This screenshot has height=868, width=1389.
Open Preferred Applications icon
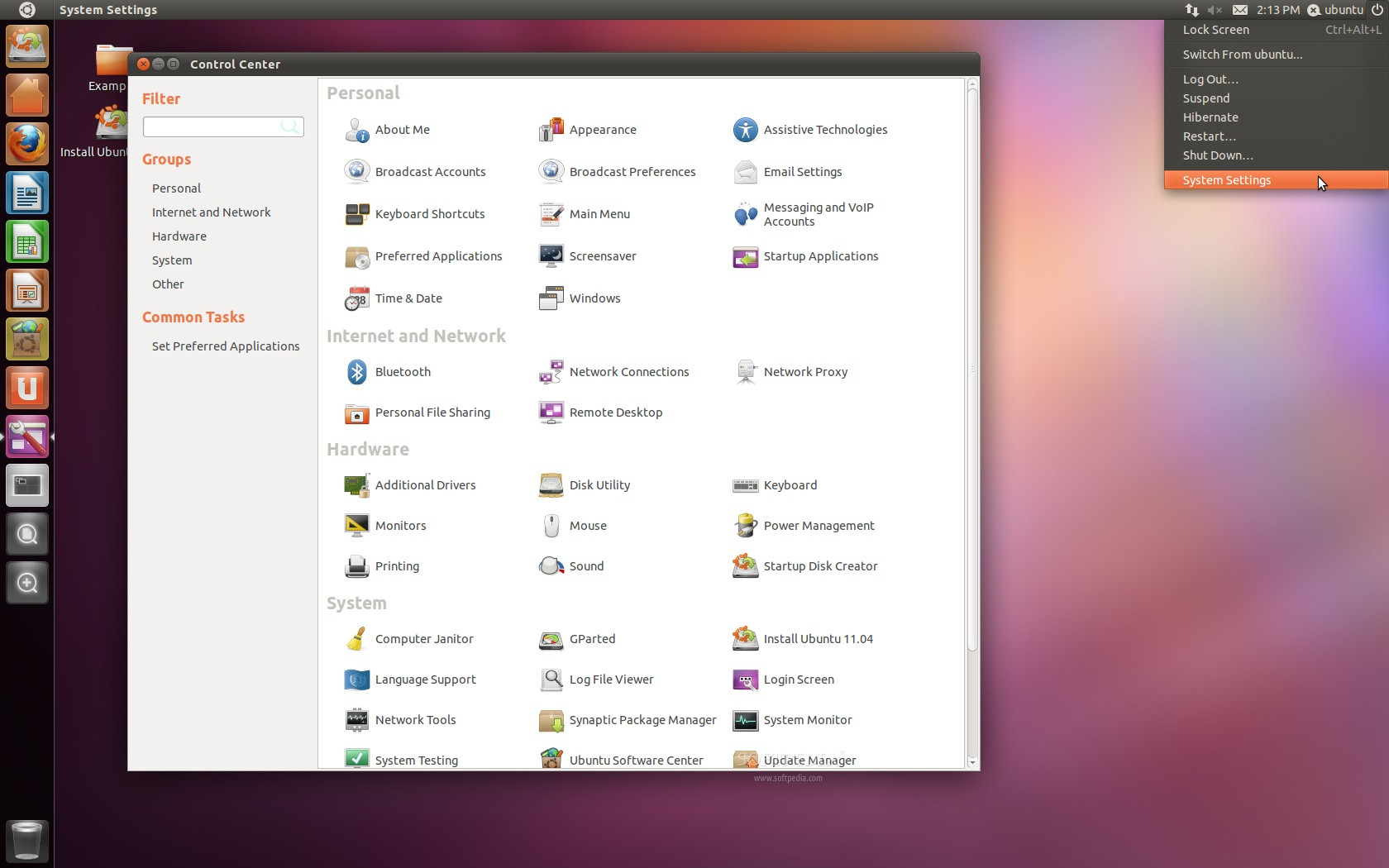357,256
